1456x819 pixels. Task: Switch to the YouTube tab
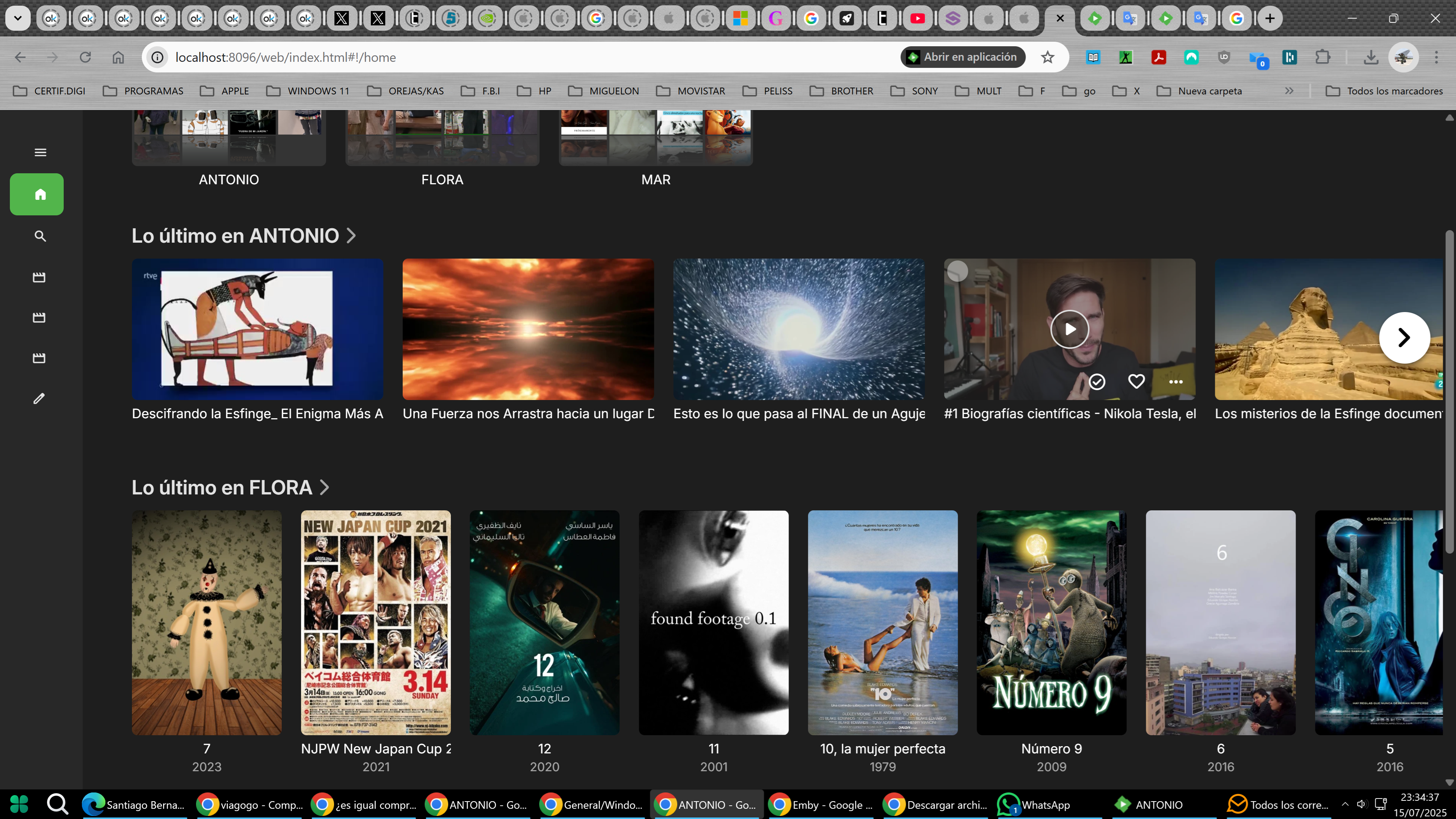click(x=917, y=18)
